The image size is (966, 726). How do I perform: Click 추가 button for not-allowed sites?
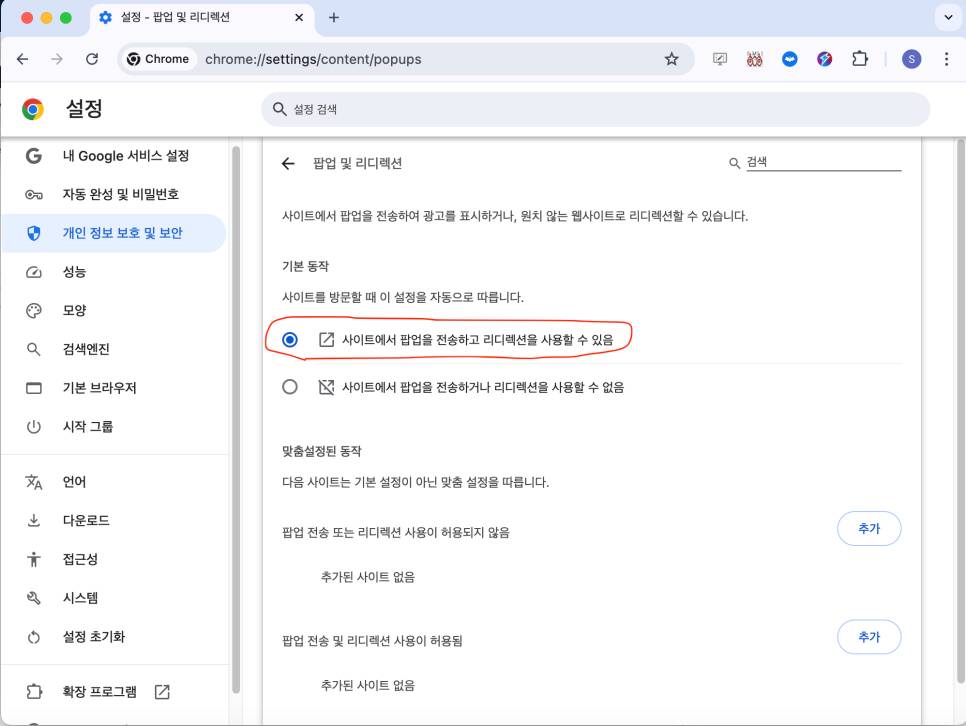pos(868,529)
